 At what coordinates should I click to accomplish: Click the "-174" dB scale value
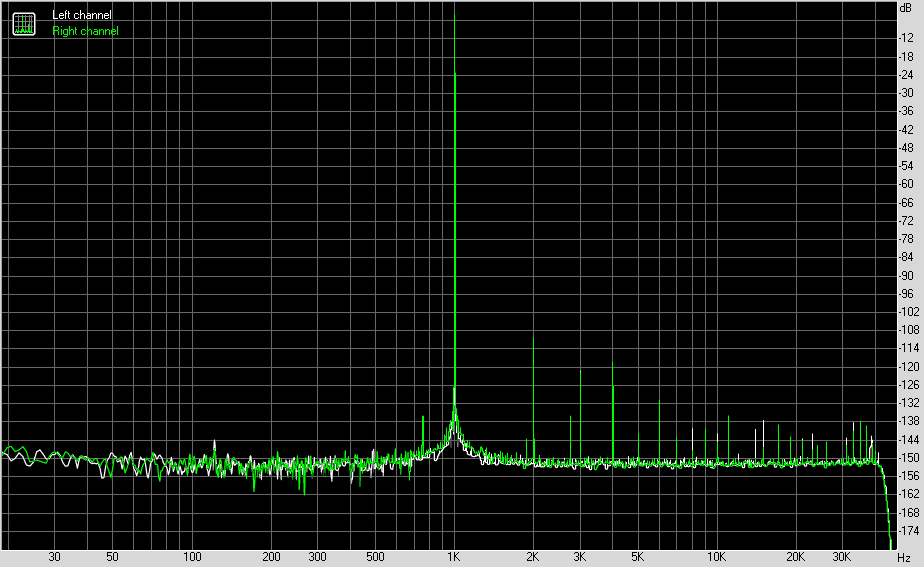point(909,531)
